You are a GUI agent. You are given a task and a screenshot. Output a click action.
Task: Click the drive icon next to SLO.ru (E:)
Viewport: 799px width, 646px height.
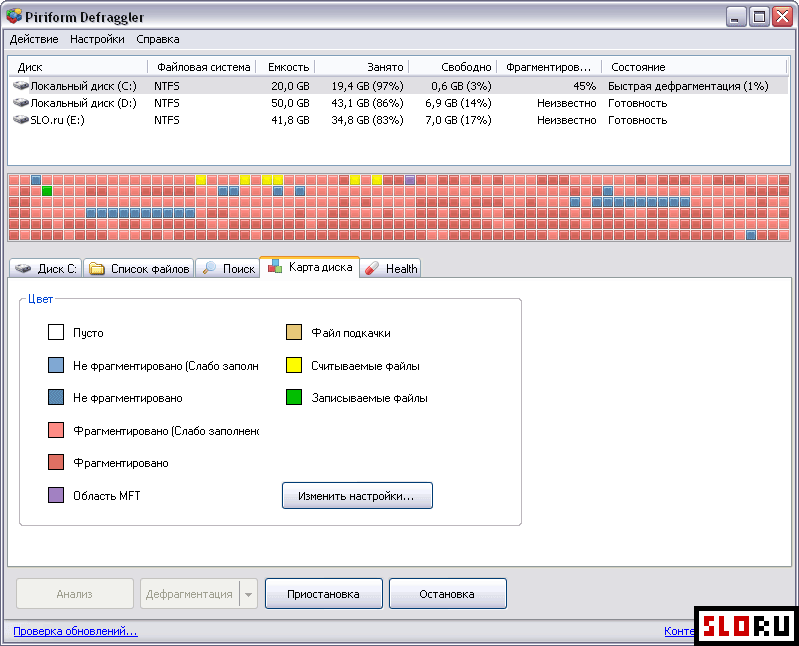point(21,119)
